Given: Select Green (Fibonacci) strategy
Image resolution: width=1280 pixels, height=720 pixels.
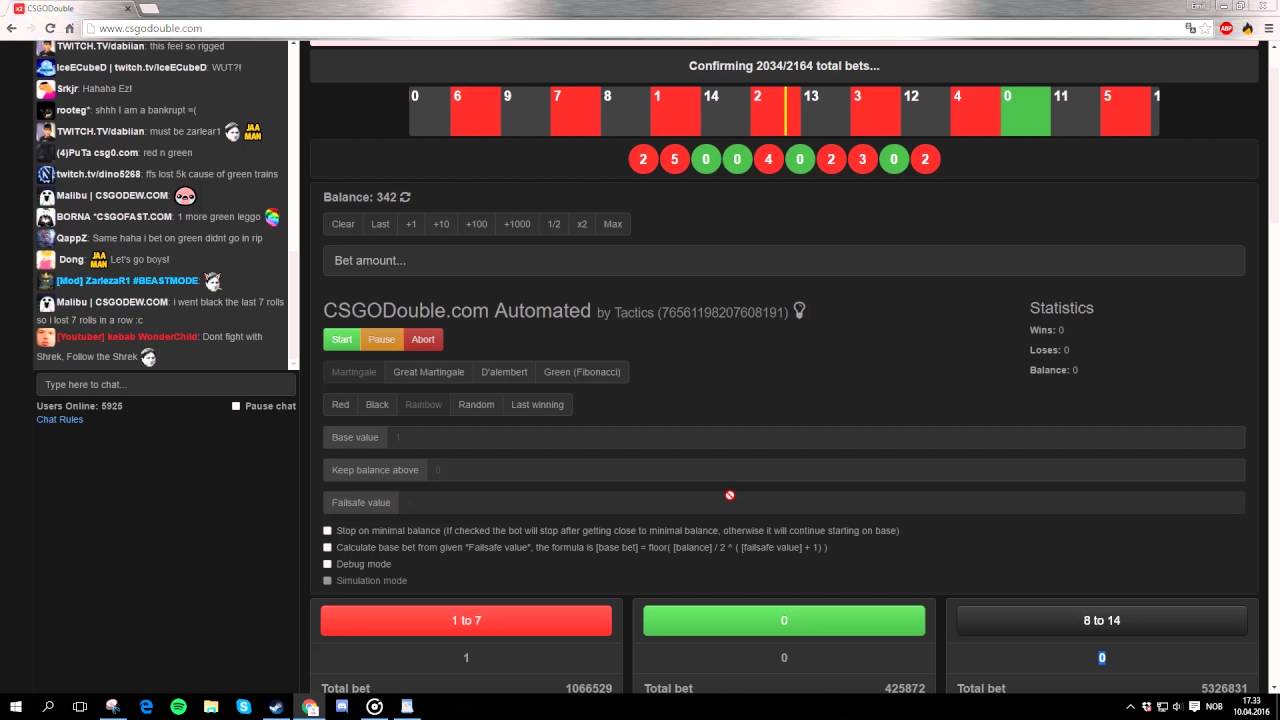Looking at the screenshot, I should click(582, 372).
